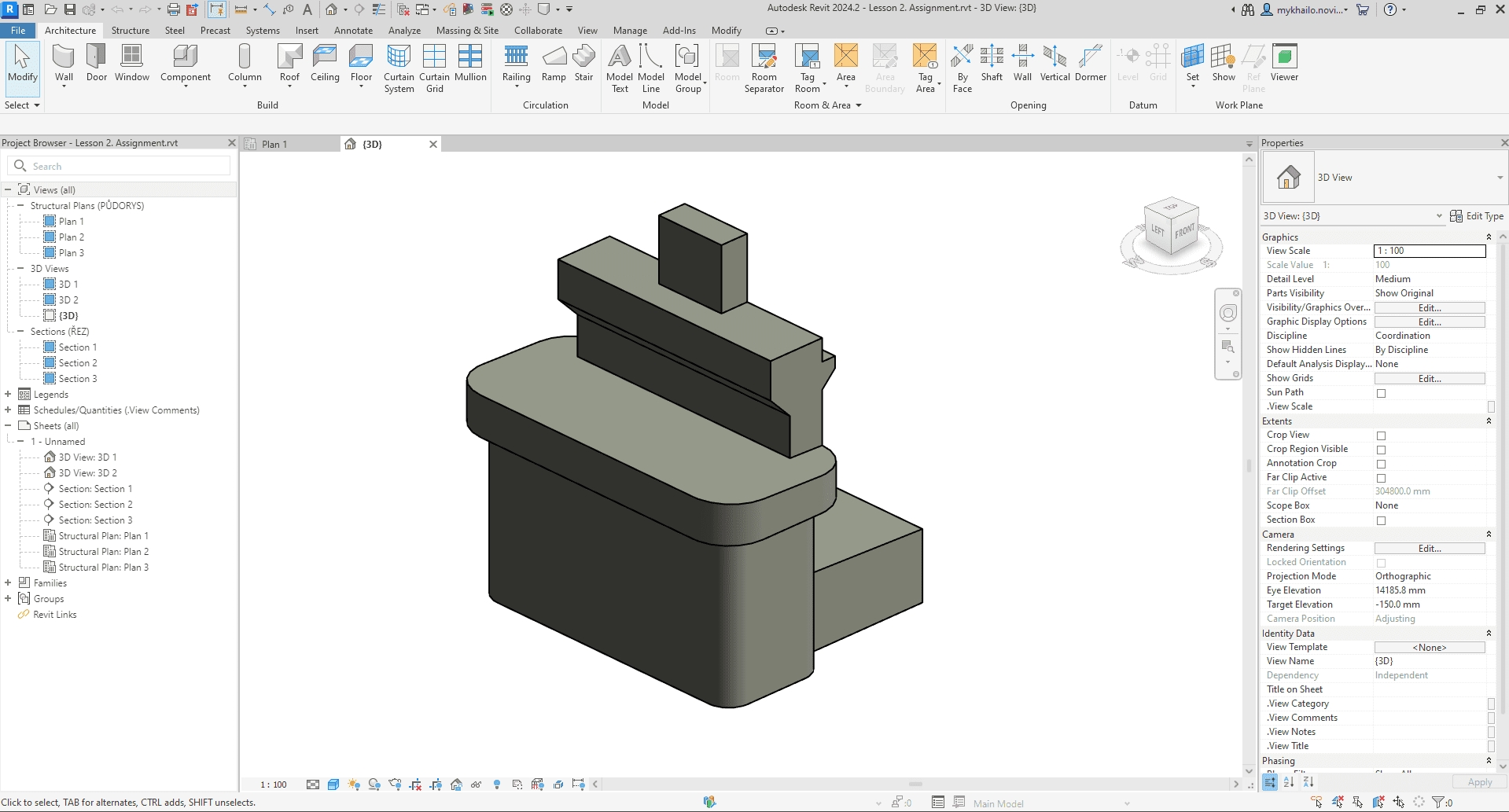The height and width of the screenshot is (812, 1509).
Task: Switch to the Plan 1 view tab
Action: point(274,145)
